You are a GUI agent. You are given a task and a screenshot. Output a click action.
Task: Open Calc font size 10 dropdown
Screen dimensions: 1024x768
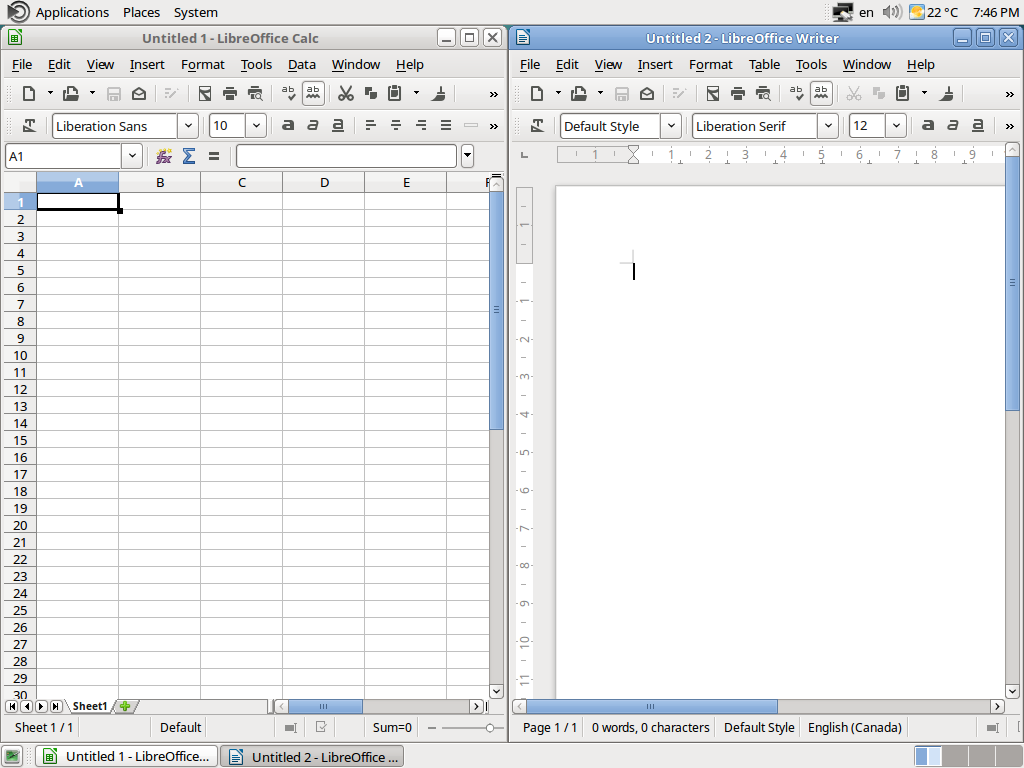[x=256, y=125]
